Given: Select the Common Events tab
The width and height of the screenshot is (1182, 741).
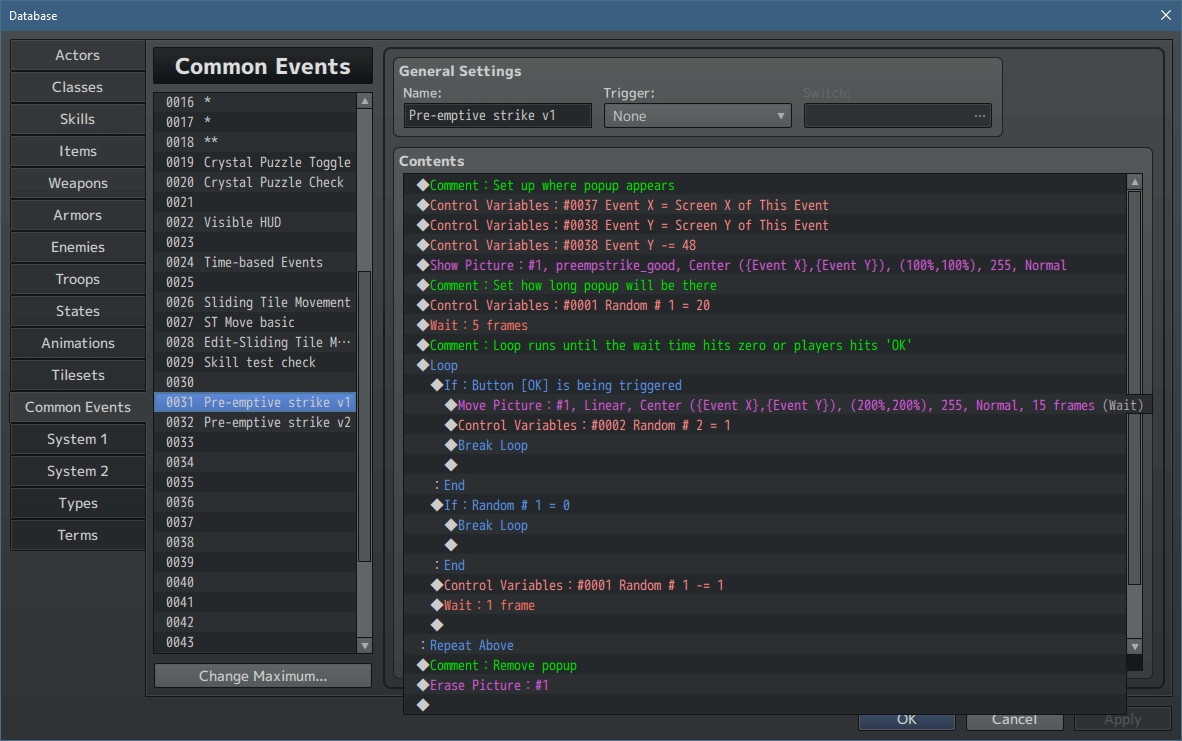Looking at the screenshot, I should point(78,407).
